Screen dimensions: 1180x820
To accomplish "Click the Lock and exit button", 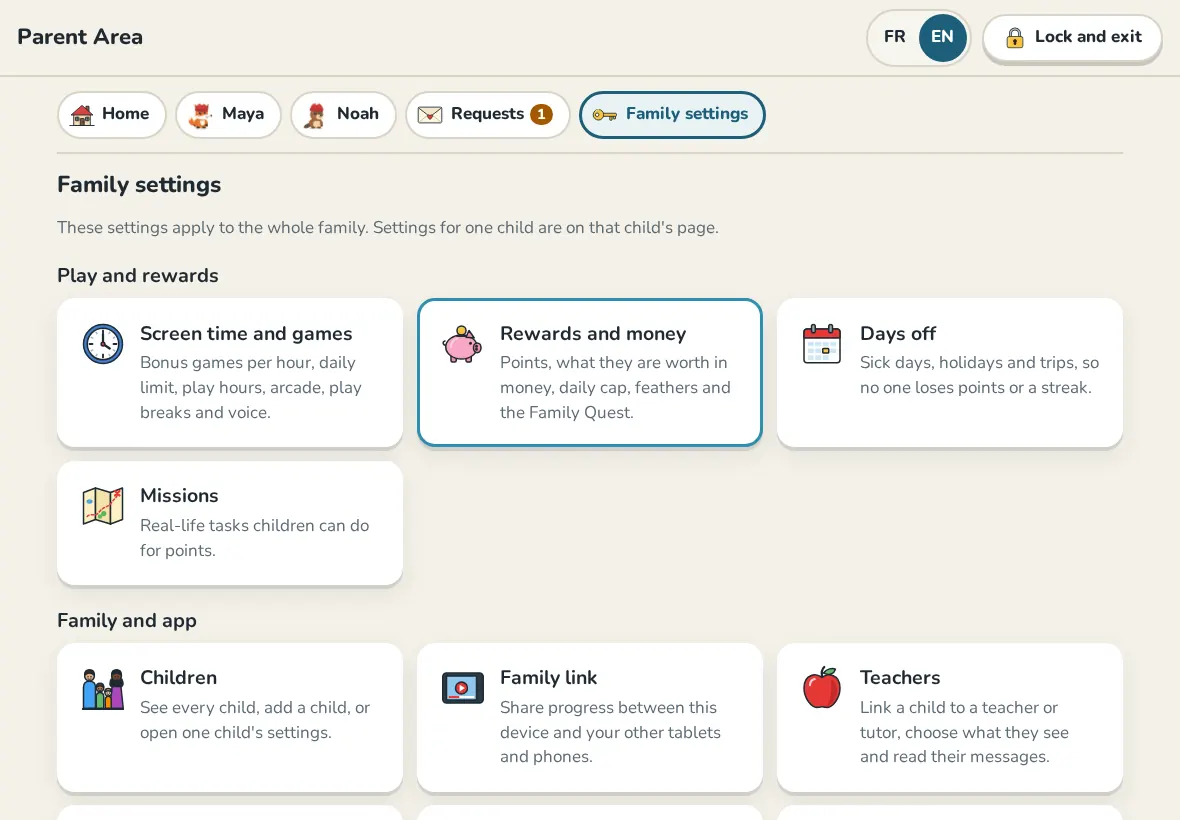I will tap(1072, 38).
